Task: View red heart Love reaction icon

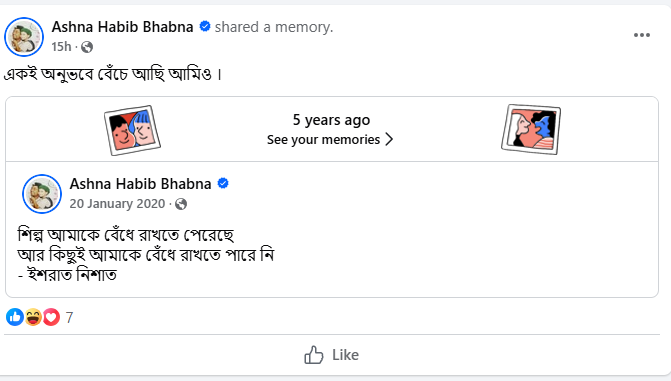Action: [x=51, y=317]
